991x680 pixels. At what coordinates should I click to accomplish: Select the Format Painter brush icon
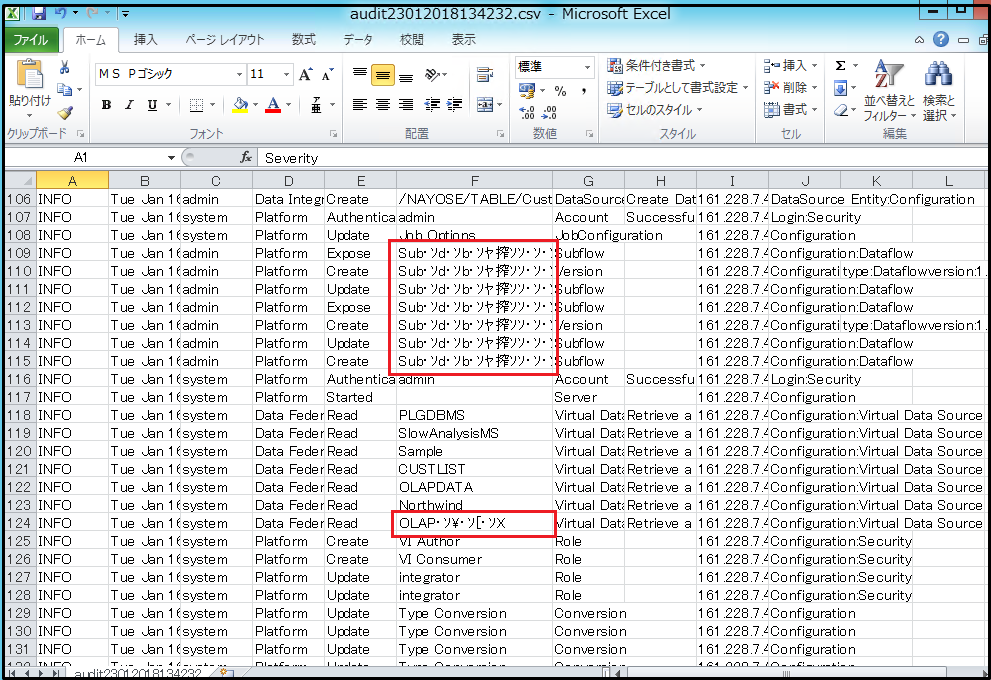[x=65, y=112]
